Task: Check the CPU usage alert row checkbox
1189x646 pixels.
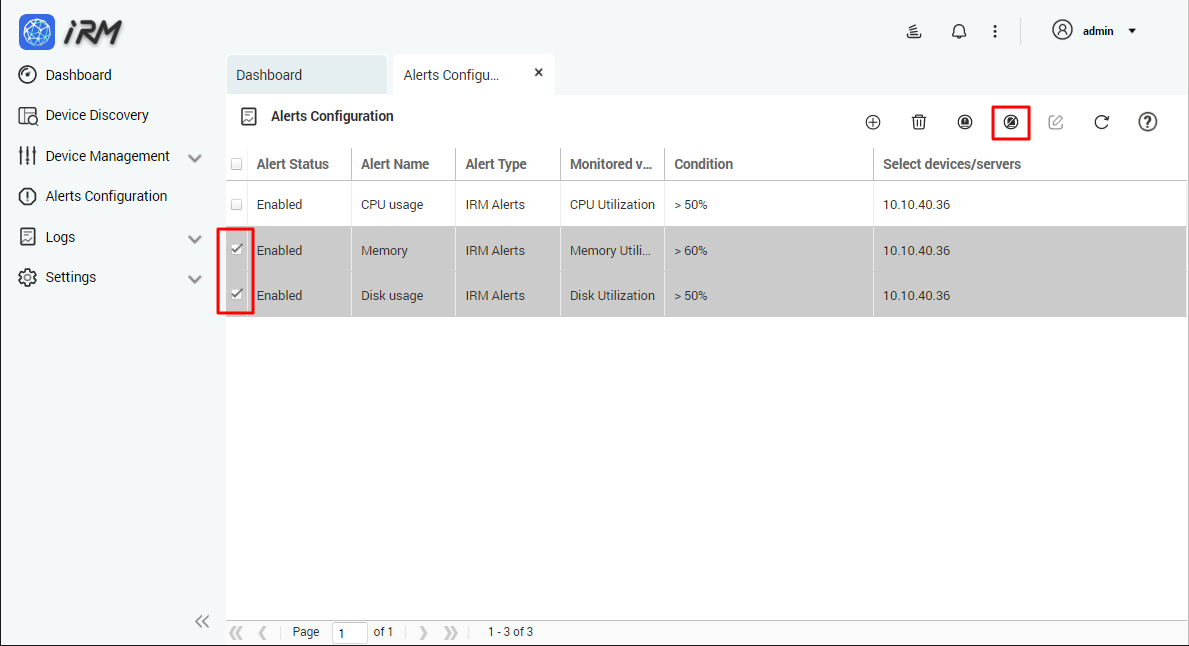Action: tap(236, 203)
